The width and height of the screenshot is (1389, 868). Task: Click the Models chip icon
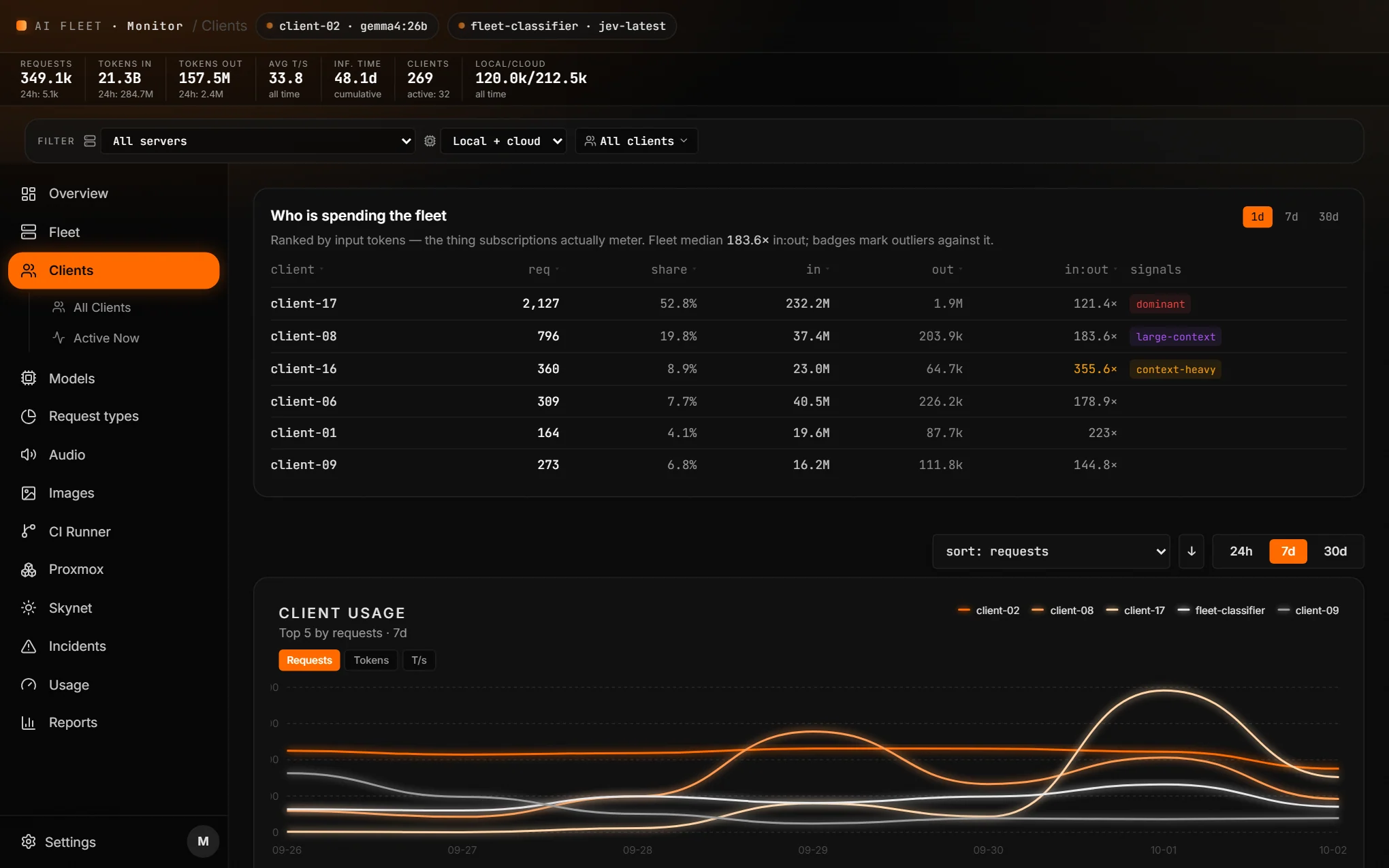coord(29,379)
